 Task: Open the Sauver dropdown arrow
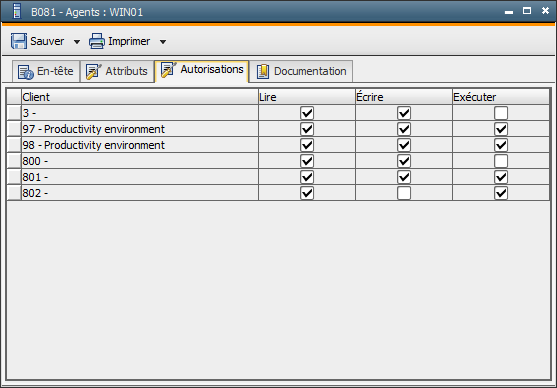coord(77,42)
